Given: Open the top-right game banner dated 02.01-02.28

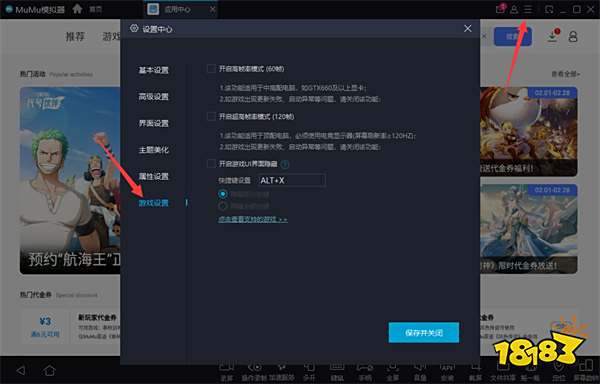Looking at the screenshot, I should click(528, 132).
